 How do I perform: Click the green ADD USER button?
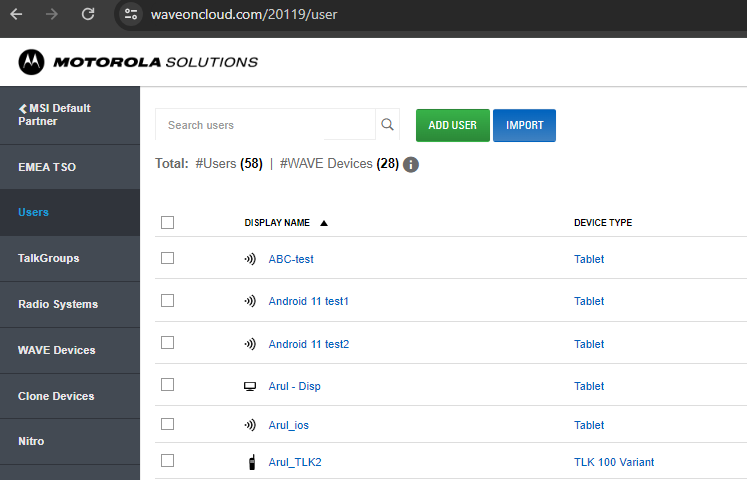point(453,125)
